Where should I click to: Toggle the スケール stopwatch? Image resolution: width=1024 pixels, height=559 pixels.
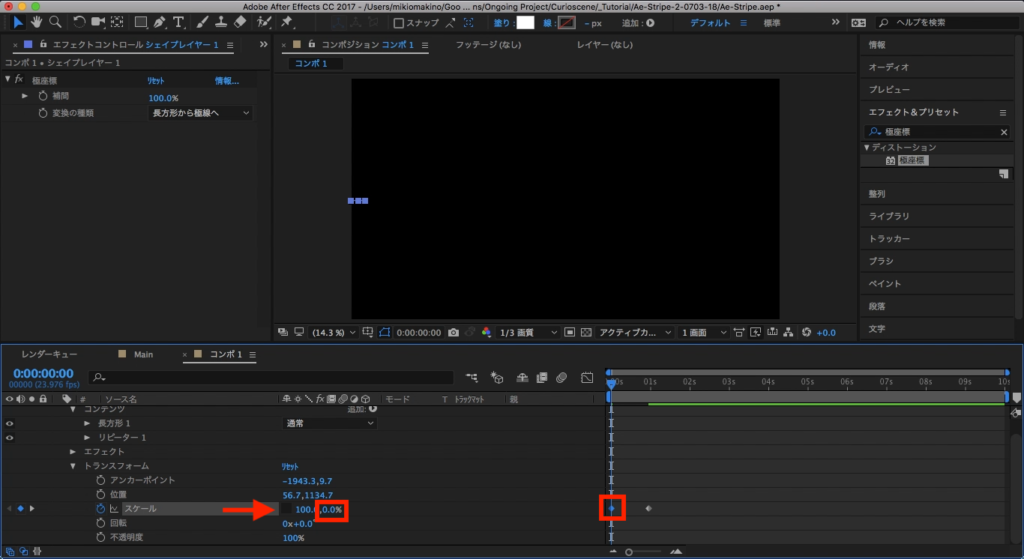tap(100, 509)
